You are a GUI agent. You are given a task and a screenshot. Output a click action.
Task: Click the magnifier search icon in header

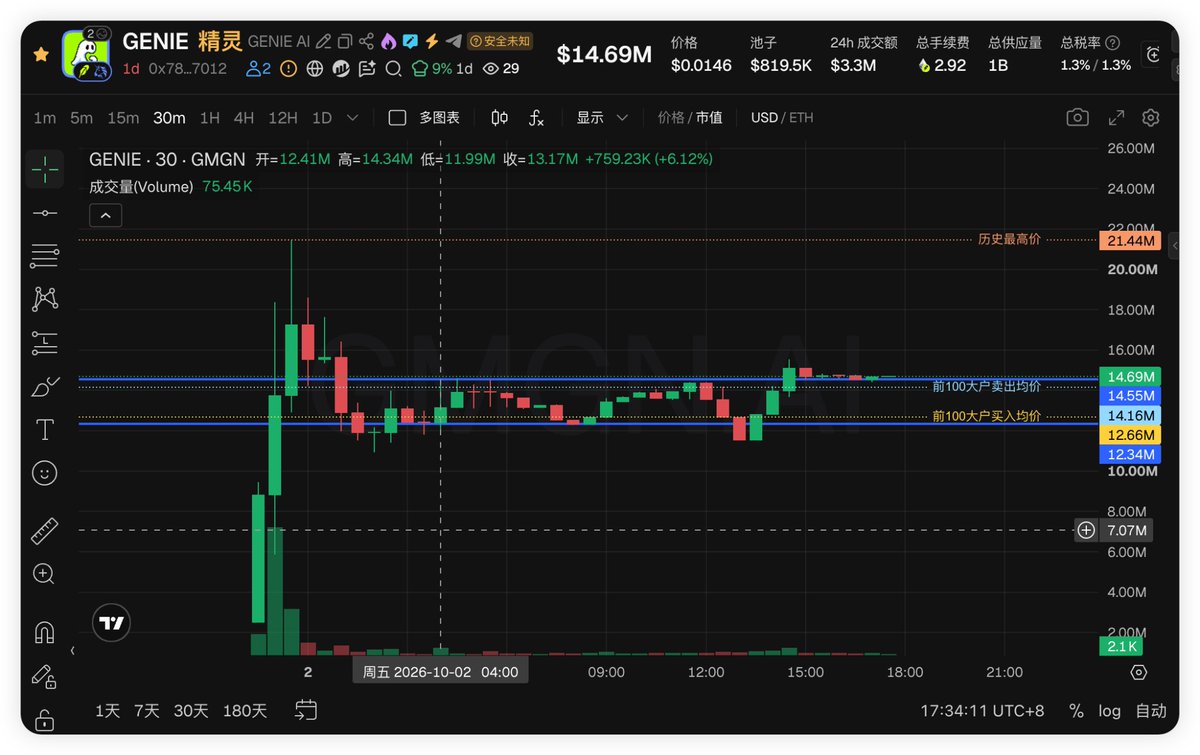coord(394,69)
